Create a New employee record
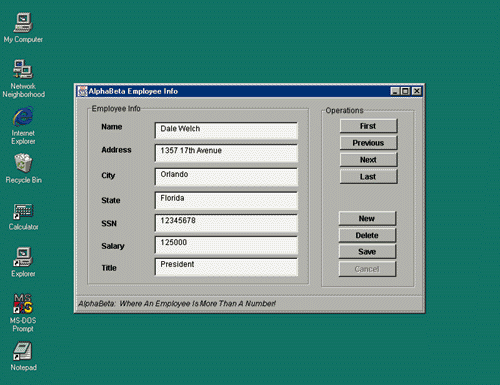This screenshot has height=385, width=500. click(367, 218)
